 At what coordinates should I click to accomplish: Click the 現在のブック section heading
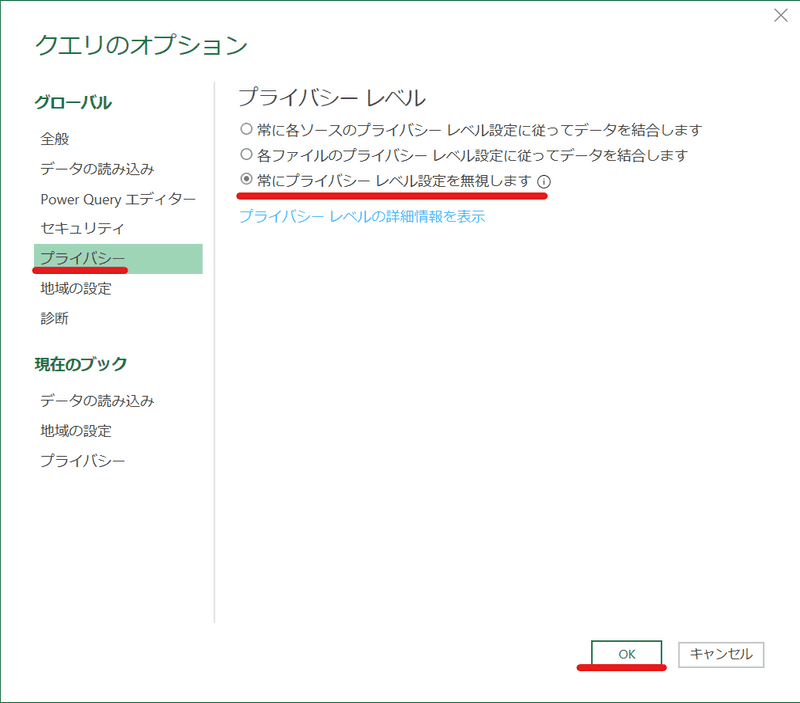81,364
